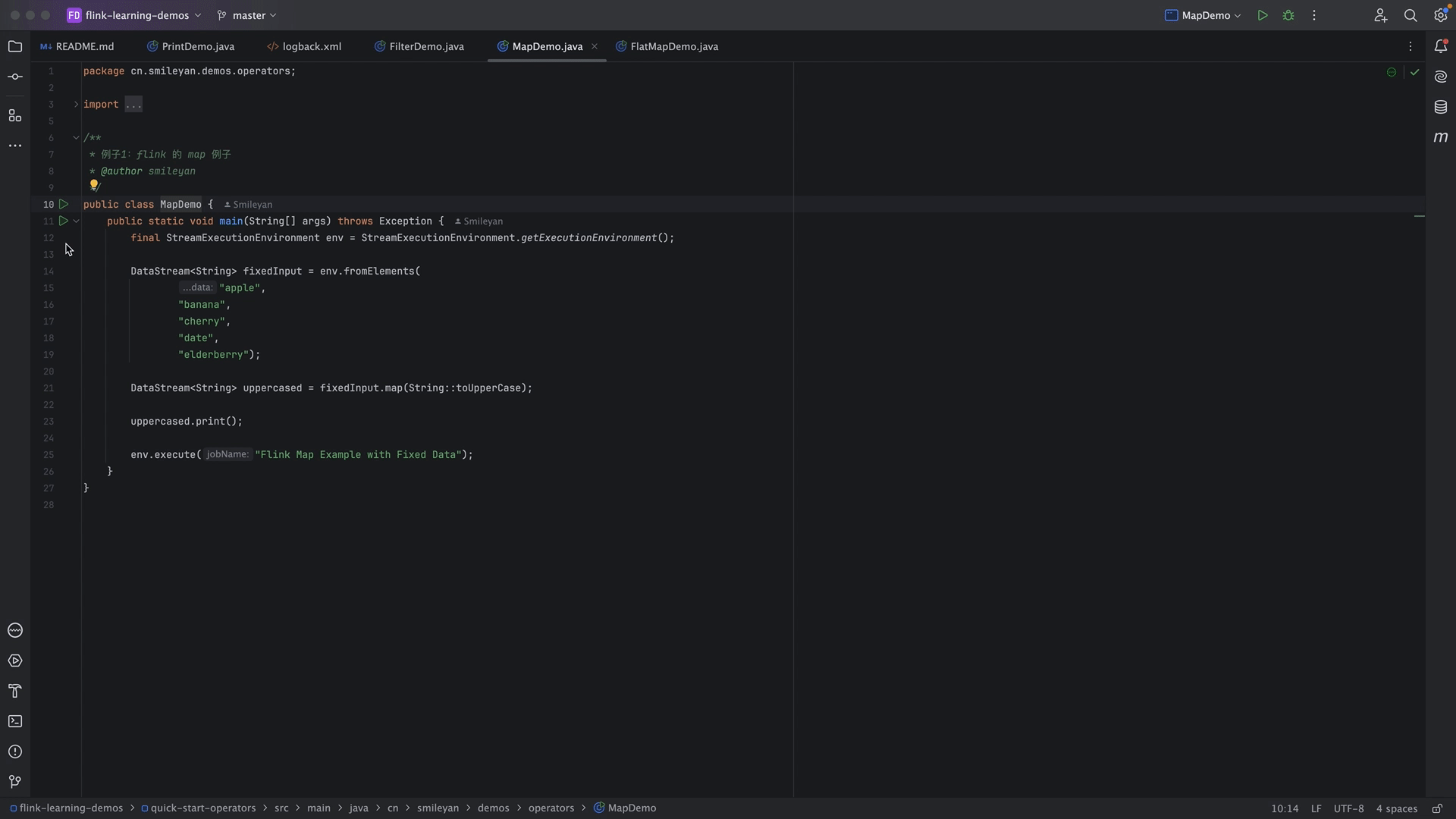Click the operators breadcrumb in navigation bar
The image size is (1456, 819).
pyautogui.click(x=551, y=808)
